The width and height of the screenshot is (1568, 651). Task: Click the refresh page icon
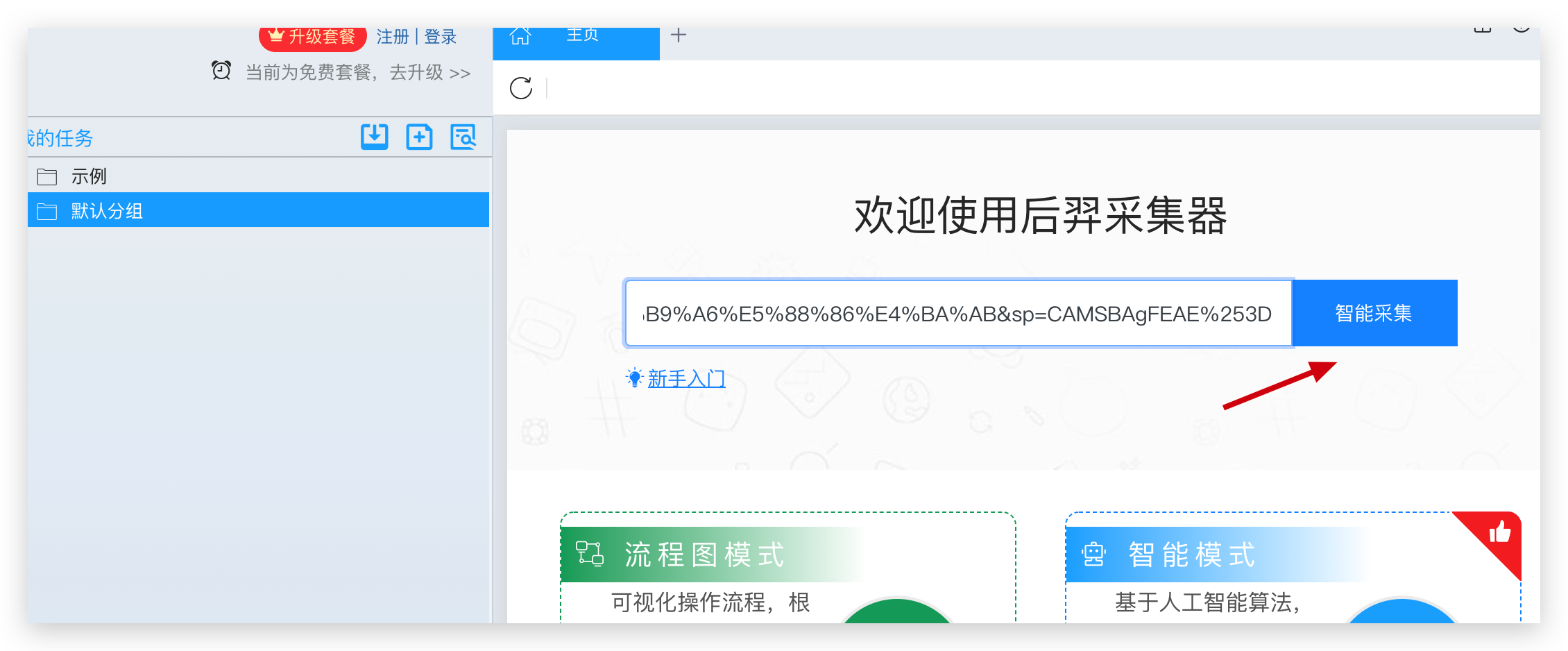(521, 88)
